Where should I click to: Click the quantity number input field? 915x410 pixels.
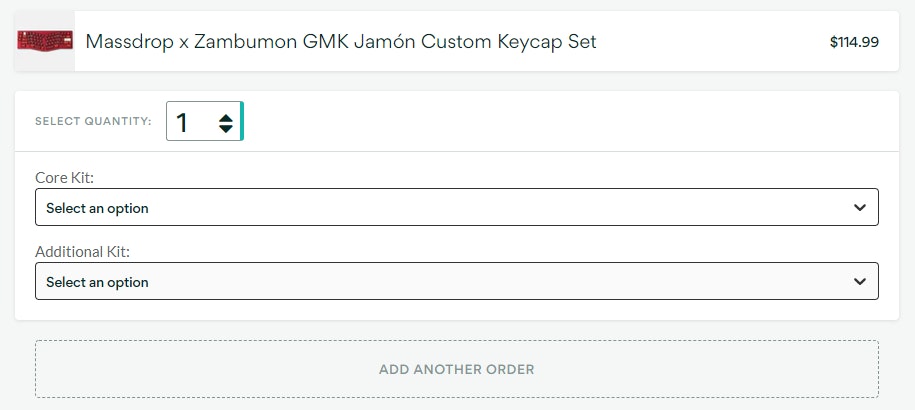pos(195,122)
